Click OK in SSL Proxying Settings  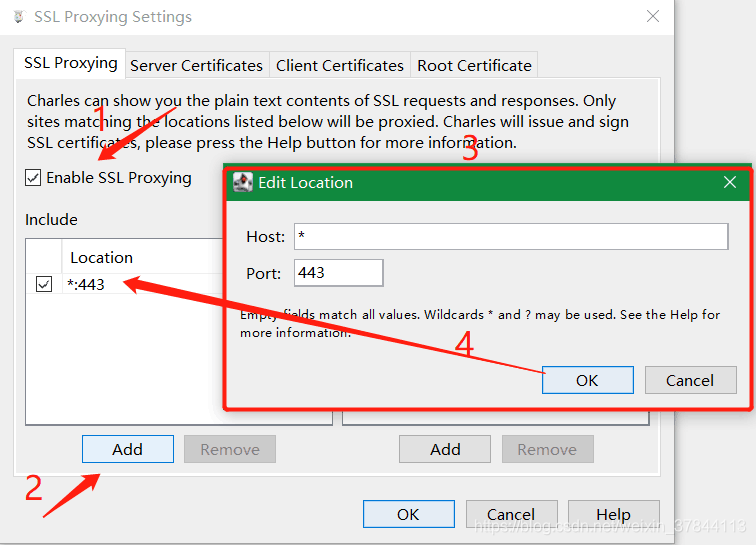coord(409,514)
